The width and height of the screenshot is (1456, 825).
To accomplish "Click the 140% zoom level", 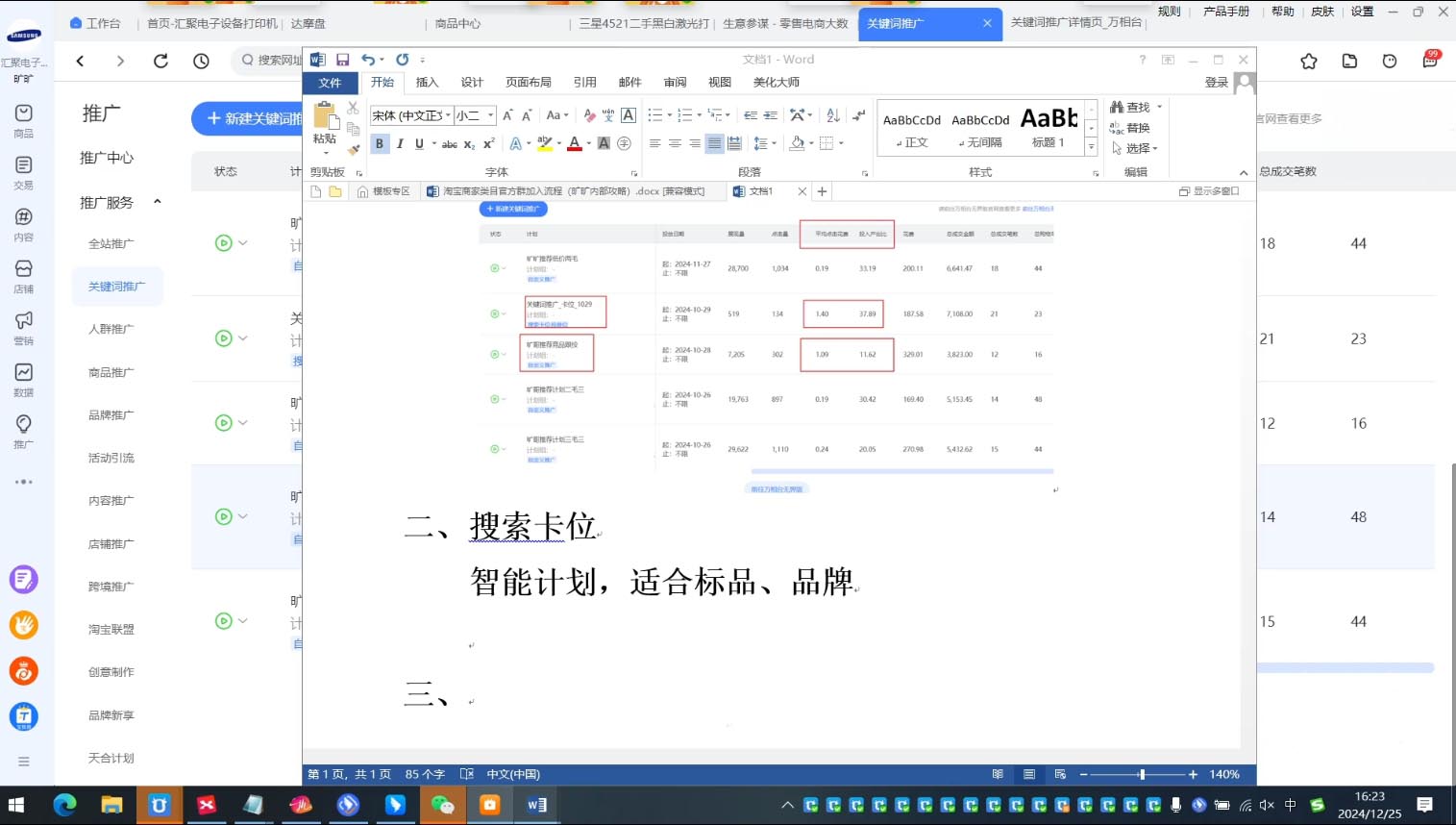I will click(1224, 774).
